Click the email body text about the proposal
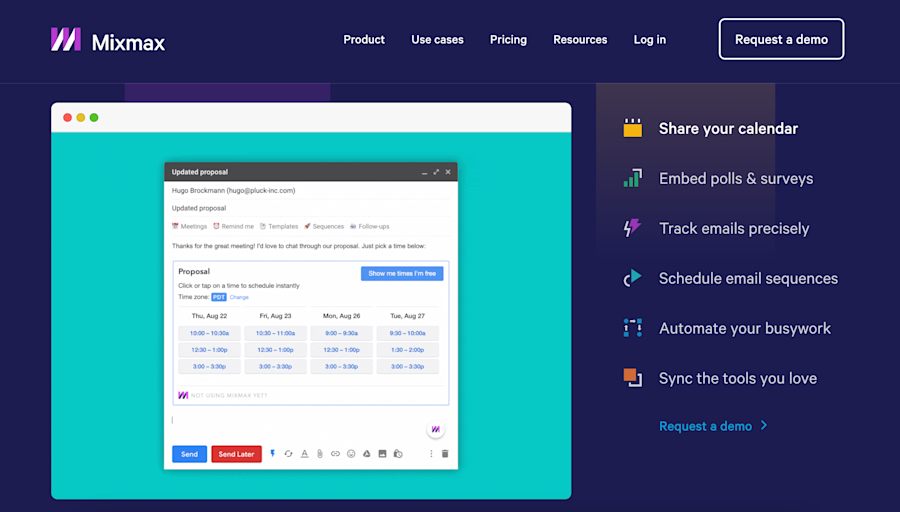 click(298, 246)
